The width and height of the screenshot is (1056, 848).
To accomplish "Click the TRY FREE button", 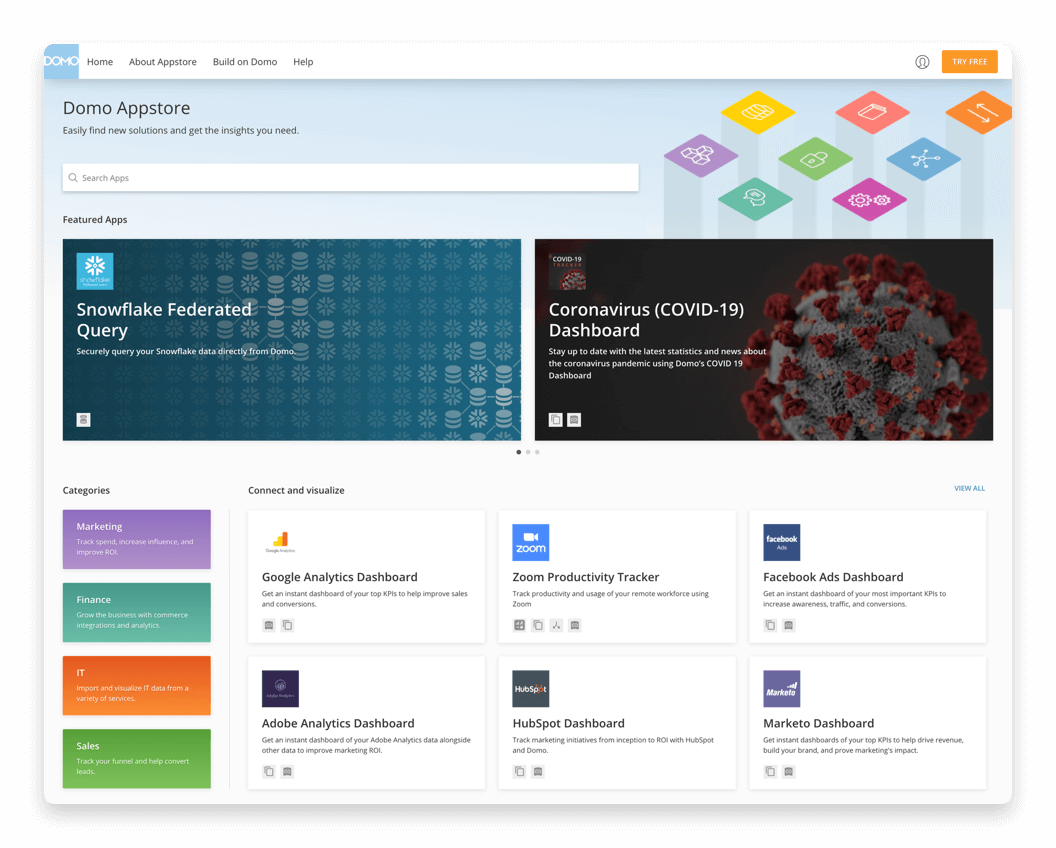I will 969,61.
